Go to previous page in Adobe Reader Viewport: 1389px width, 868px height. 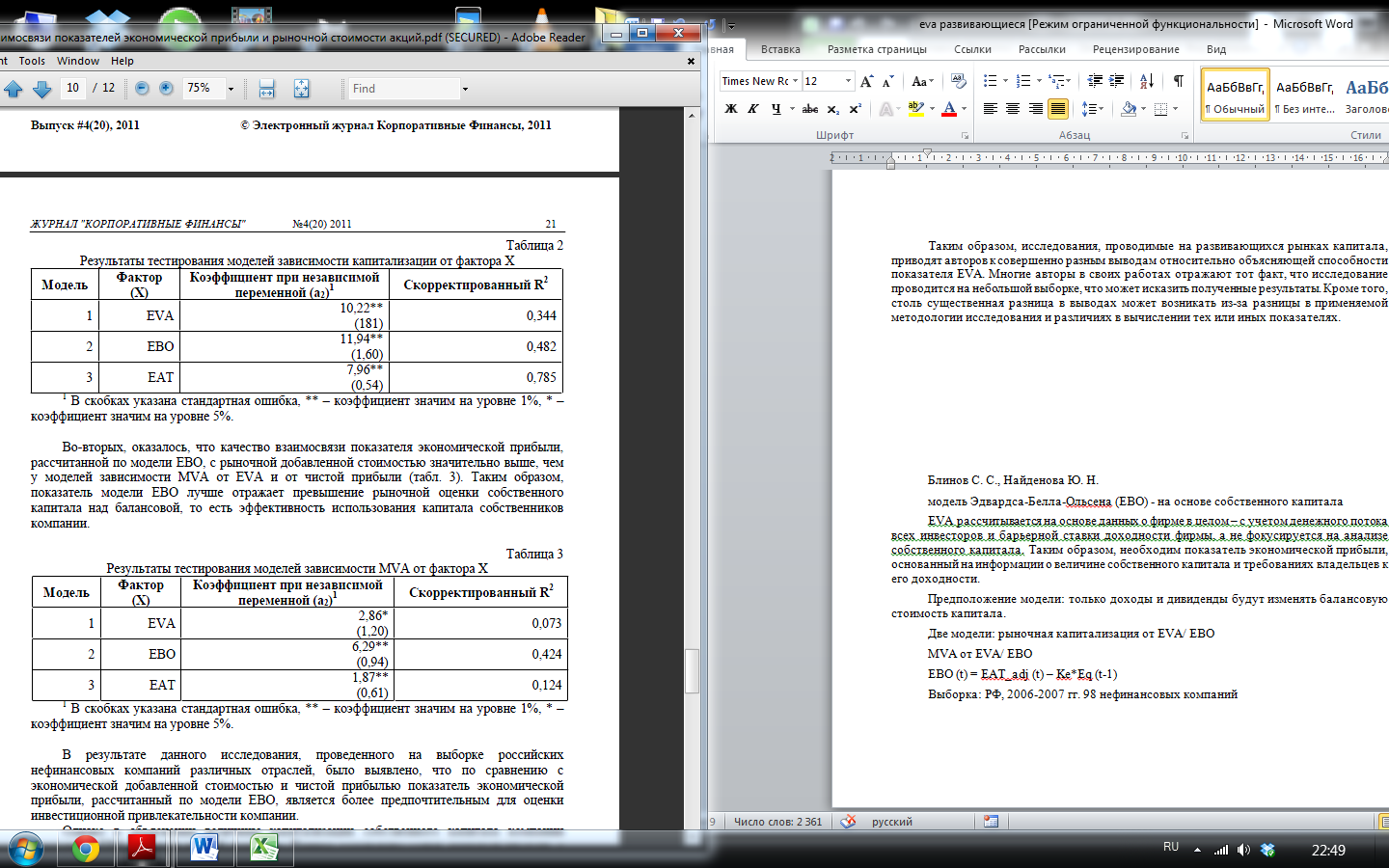(14, 89)
